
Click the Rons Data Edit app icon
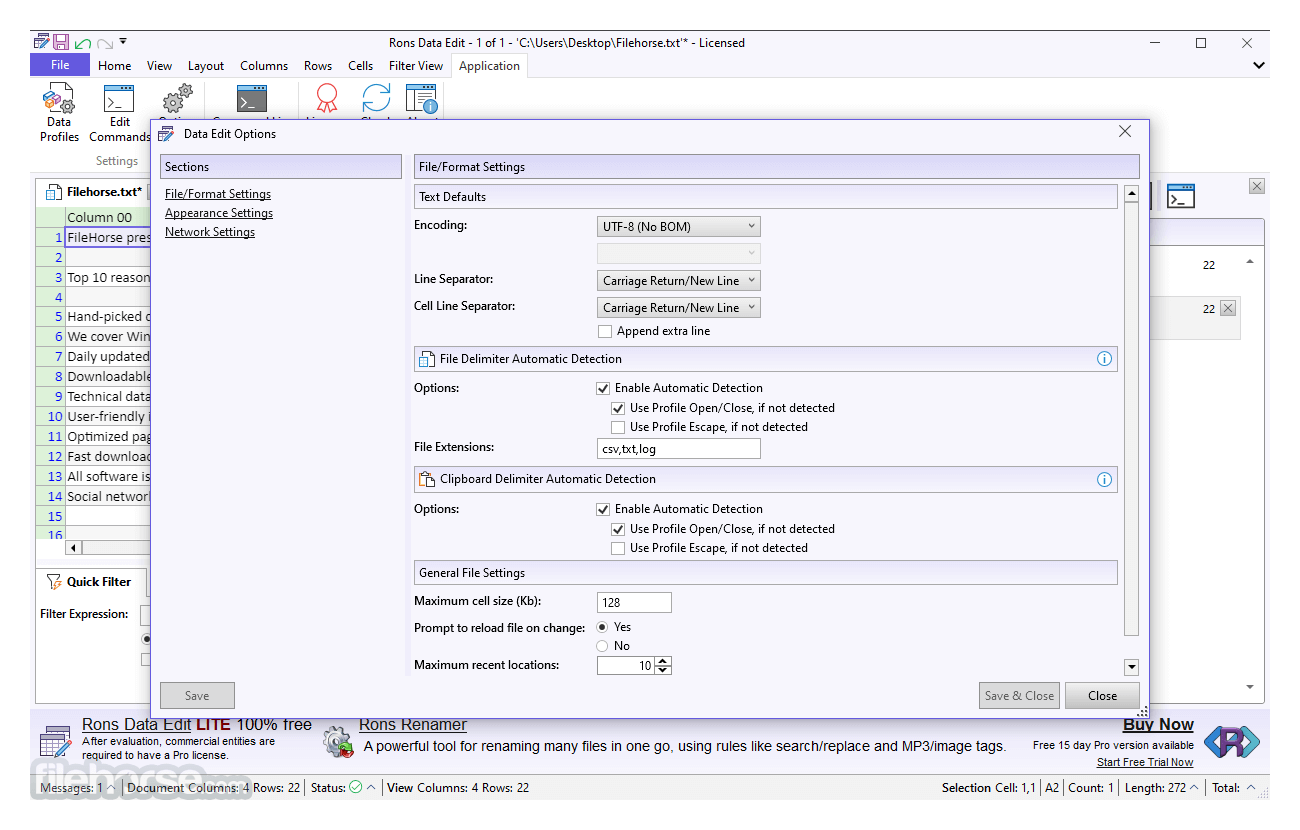pos(41,42)
